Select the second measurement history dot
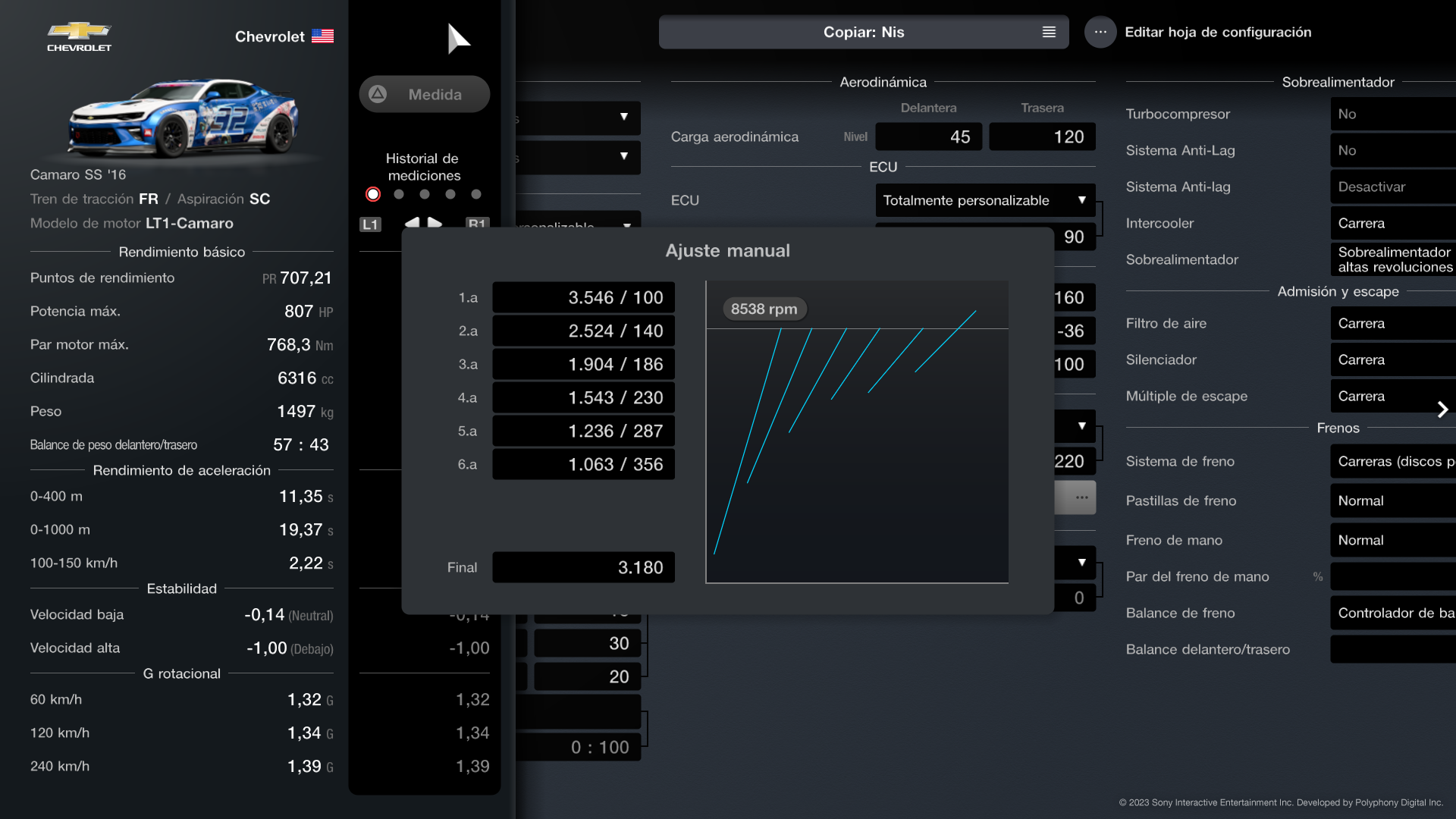Viewport: 1456px width, 819px height. [x=399, y=194]
